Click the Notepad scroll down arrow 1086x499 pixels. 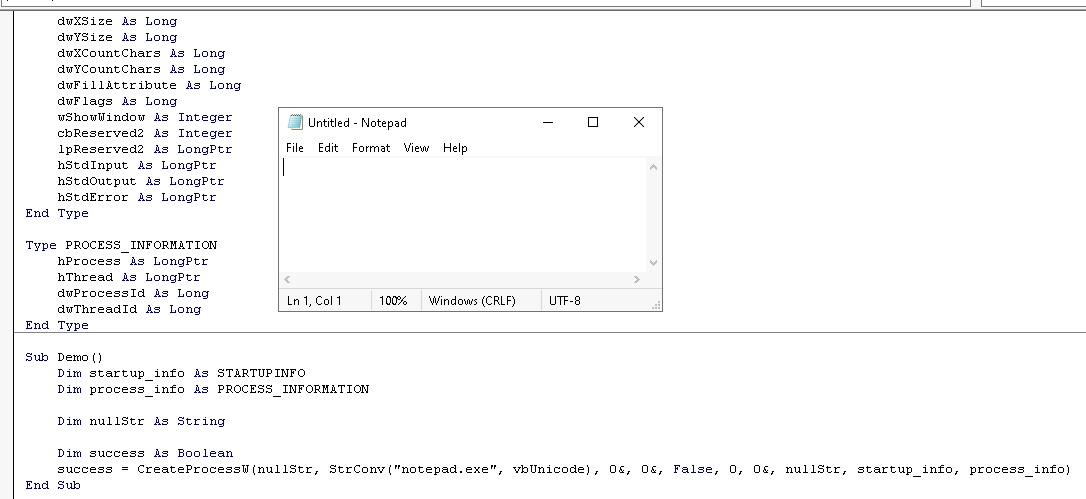pyautogui.click(x=654, y=263)
